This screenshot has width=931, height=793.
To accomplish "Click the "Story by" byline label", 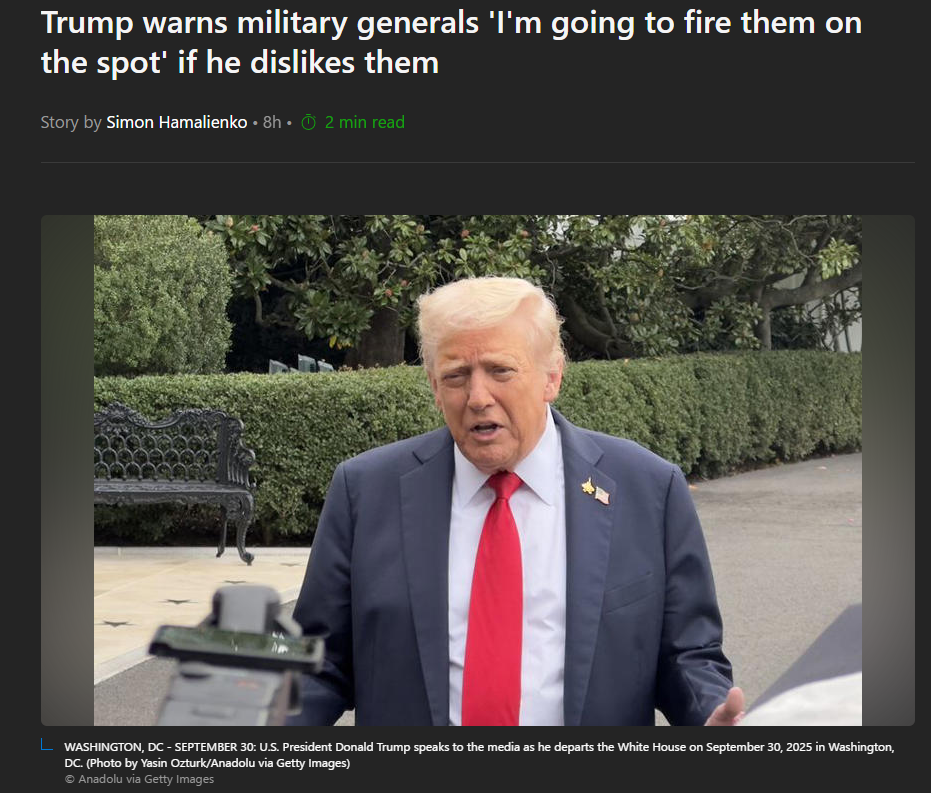I will (71, 122).
